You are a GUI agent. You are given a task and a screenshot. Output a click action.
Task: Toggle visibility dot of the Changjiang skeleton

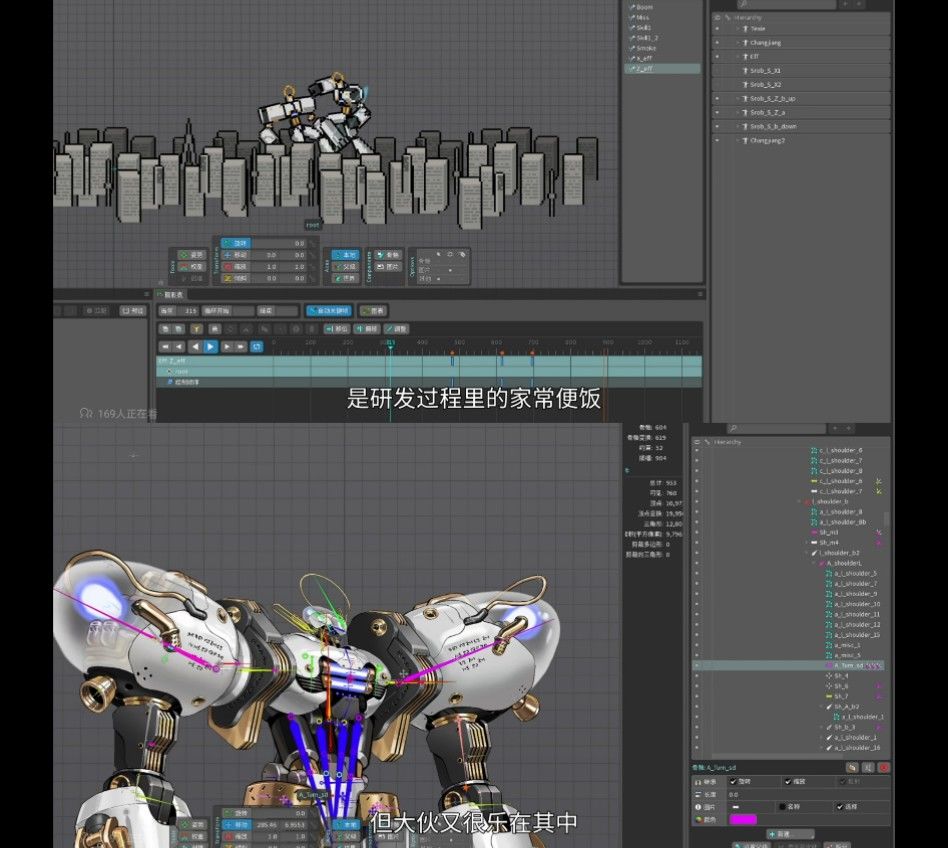point(718,42)
